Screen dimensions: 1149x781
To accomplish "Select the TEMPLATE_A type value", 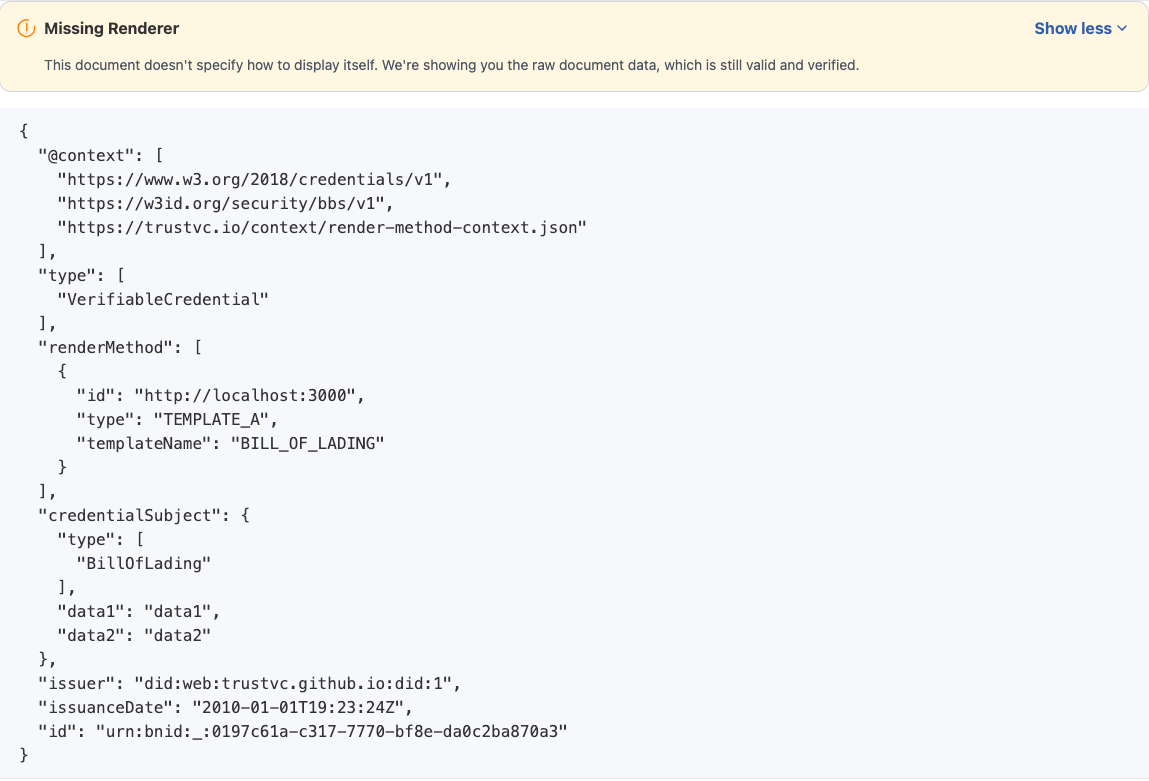I will click(213, 419).
